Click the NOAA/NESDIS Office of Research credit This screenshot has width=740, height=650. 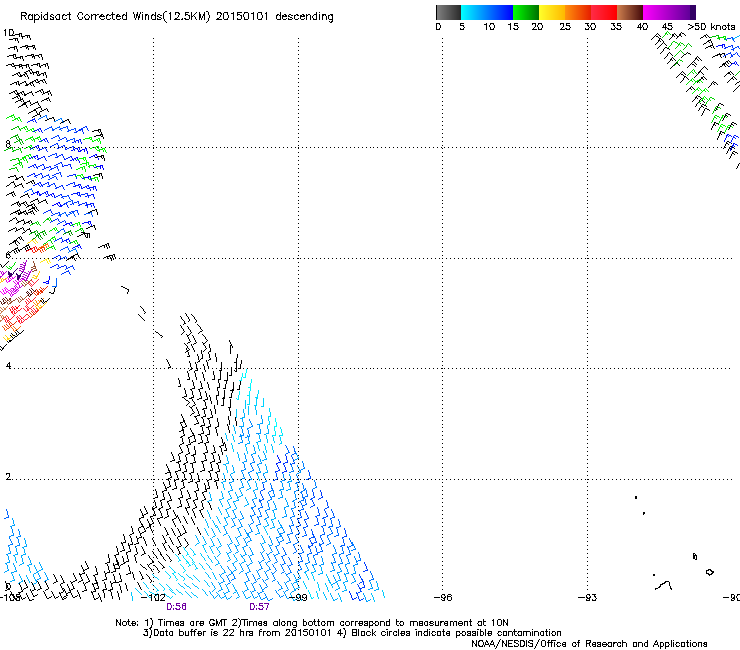(589, 644)
